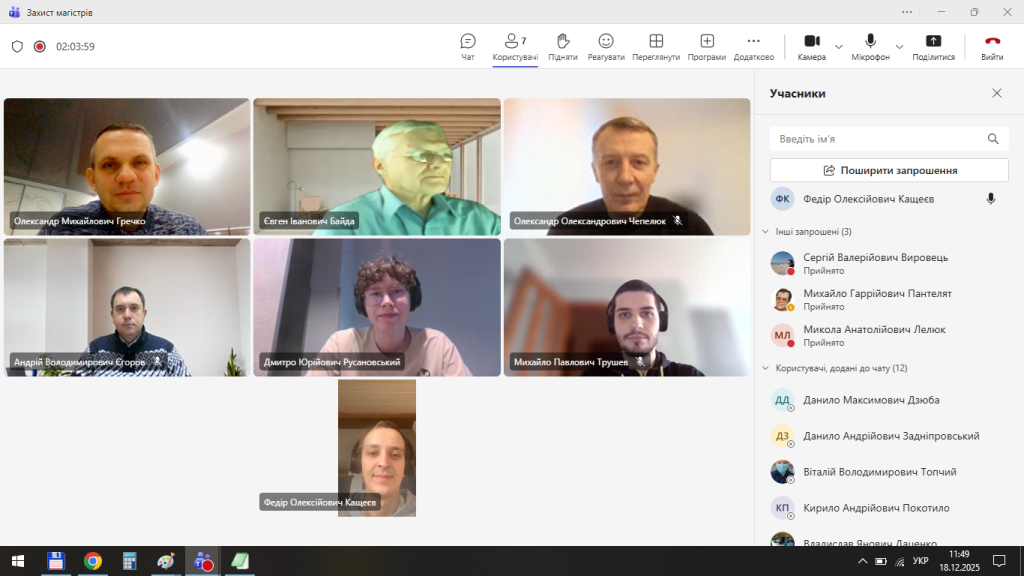Screen dimensions: 1024x576
Task: Toggle the Користувачі participants panel
Action: tap(515, 47)
